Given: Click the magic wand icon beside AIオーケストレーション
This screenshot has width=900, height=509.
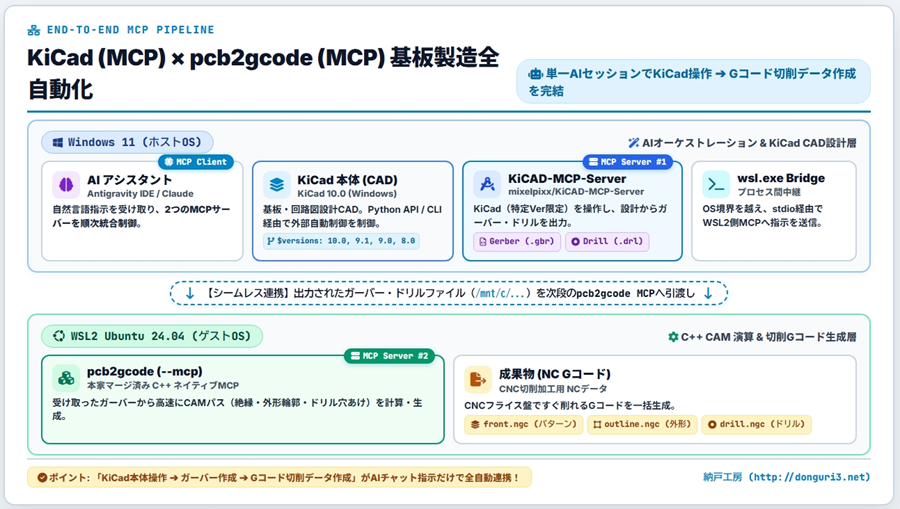Looking at the screenshot, I should [633, 143].
